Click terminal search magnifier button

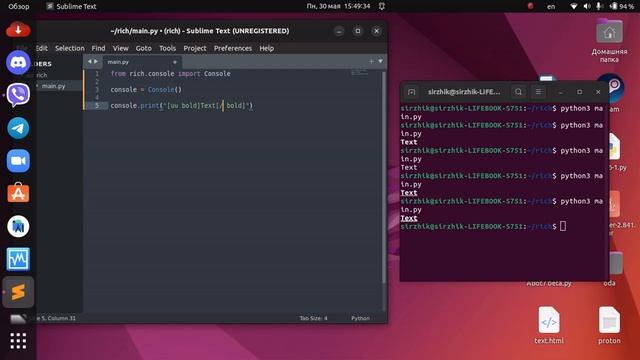point(518,92)
